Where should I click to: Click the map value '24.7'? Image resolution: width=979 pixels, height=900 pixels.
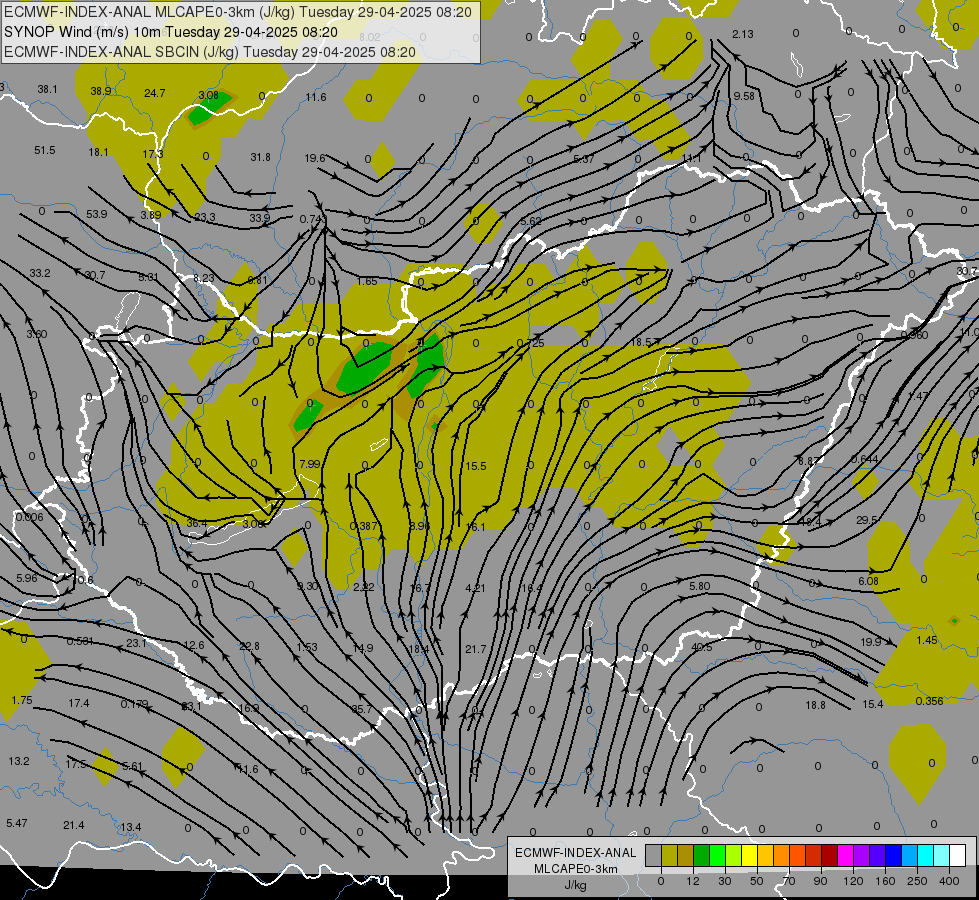click(x=154, y=93)
